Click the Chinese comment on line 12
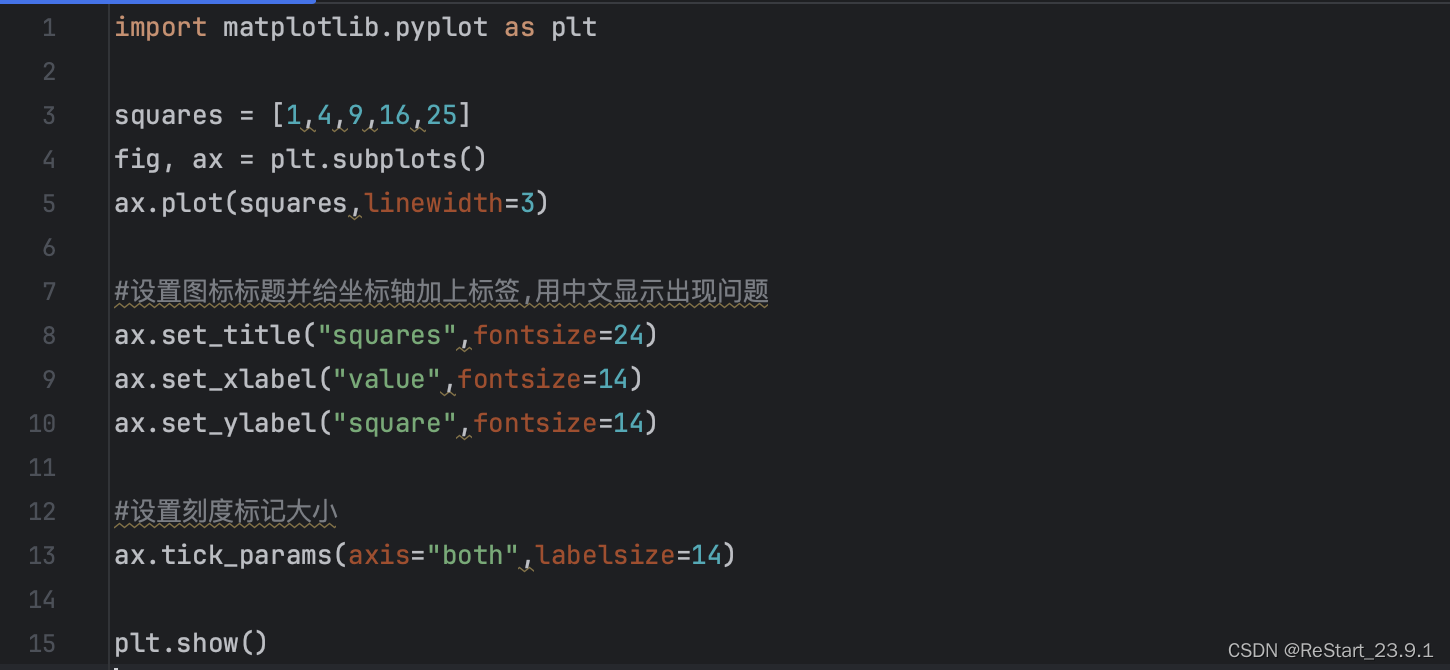The width and height of the screenshot is (1450, 670). click(x=226, y=512)
